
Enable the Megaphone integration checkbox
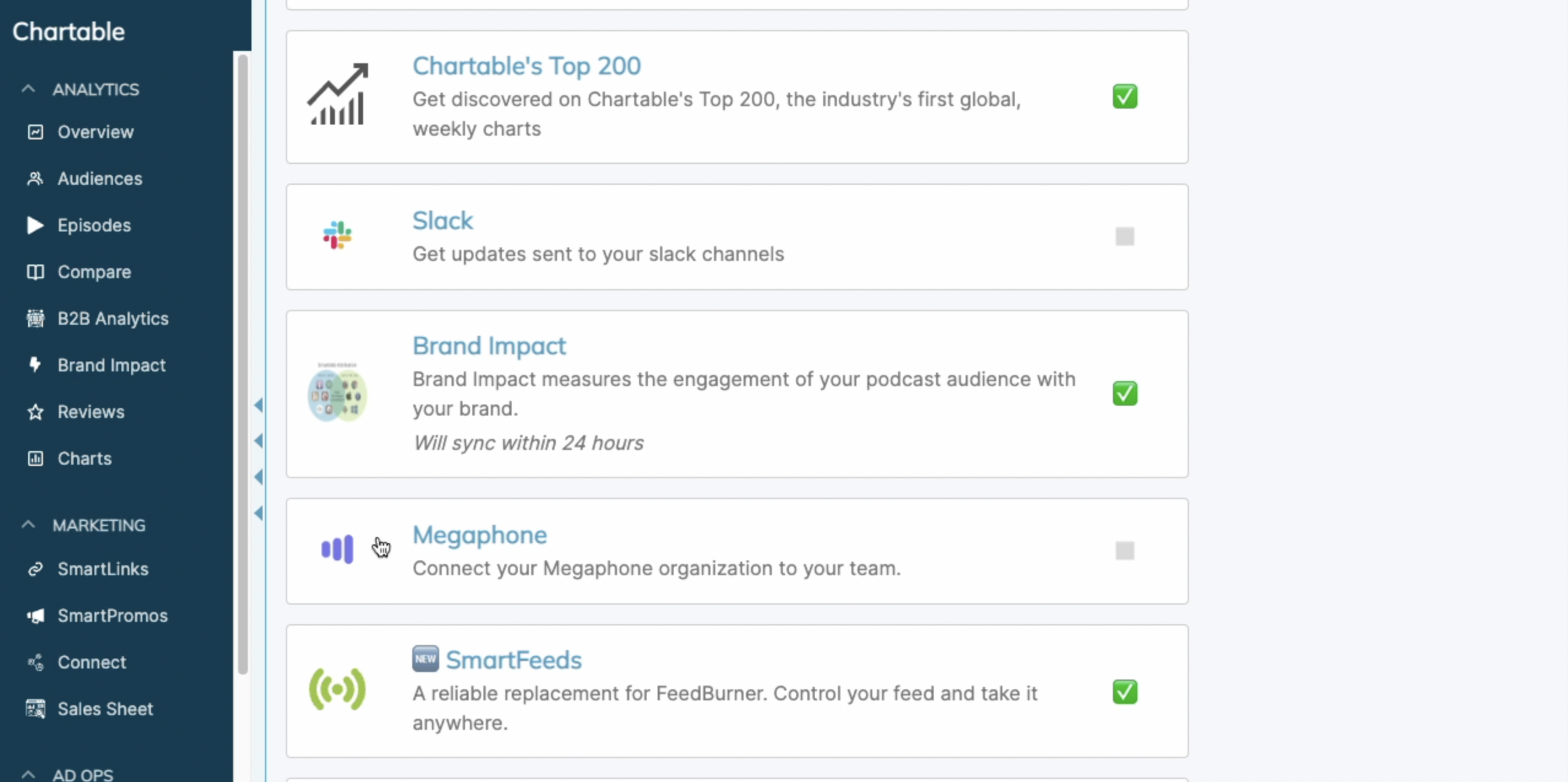pyautogui.click(x=1124, y=551)
